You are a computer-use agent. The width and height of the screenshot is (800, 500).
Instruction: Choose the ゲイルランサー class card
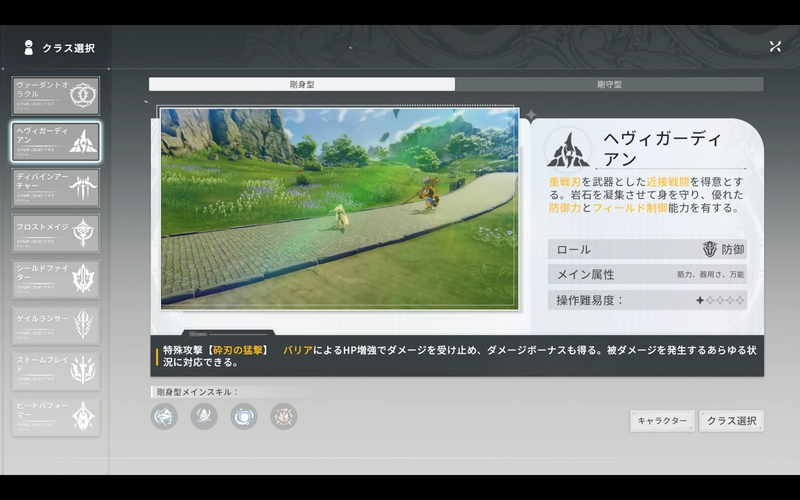tap(56, 325)
